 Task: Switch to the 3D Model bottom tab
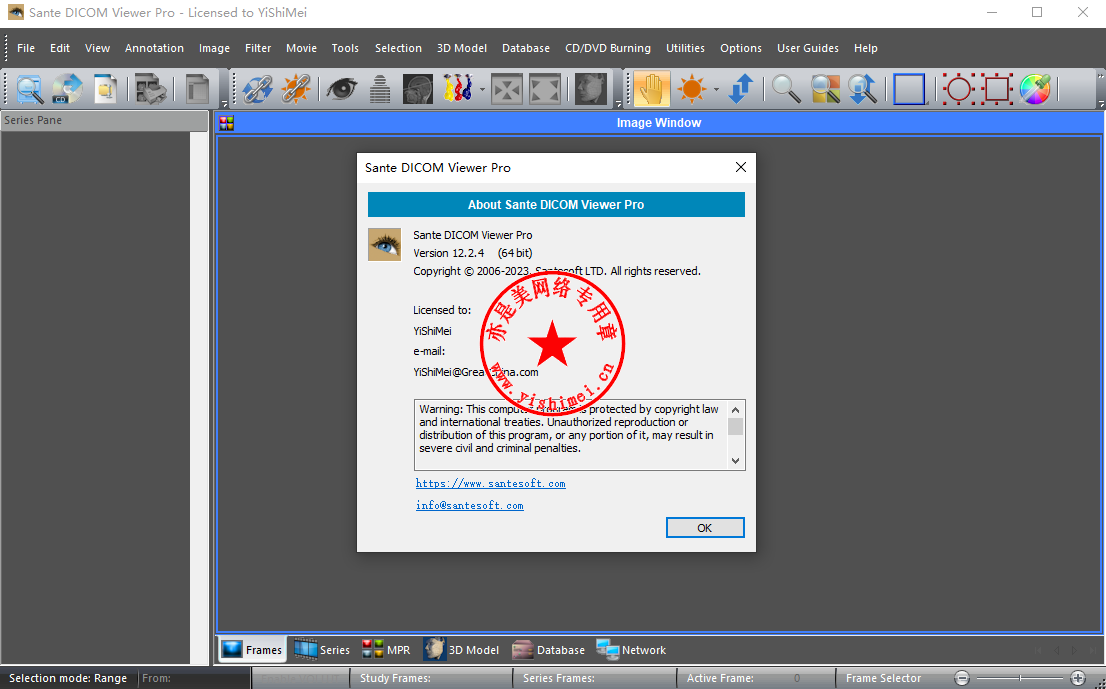click(462, 650)
